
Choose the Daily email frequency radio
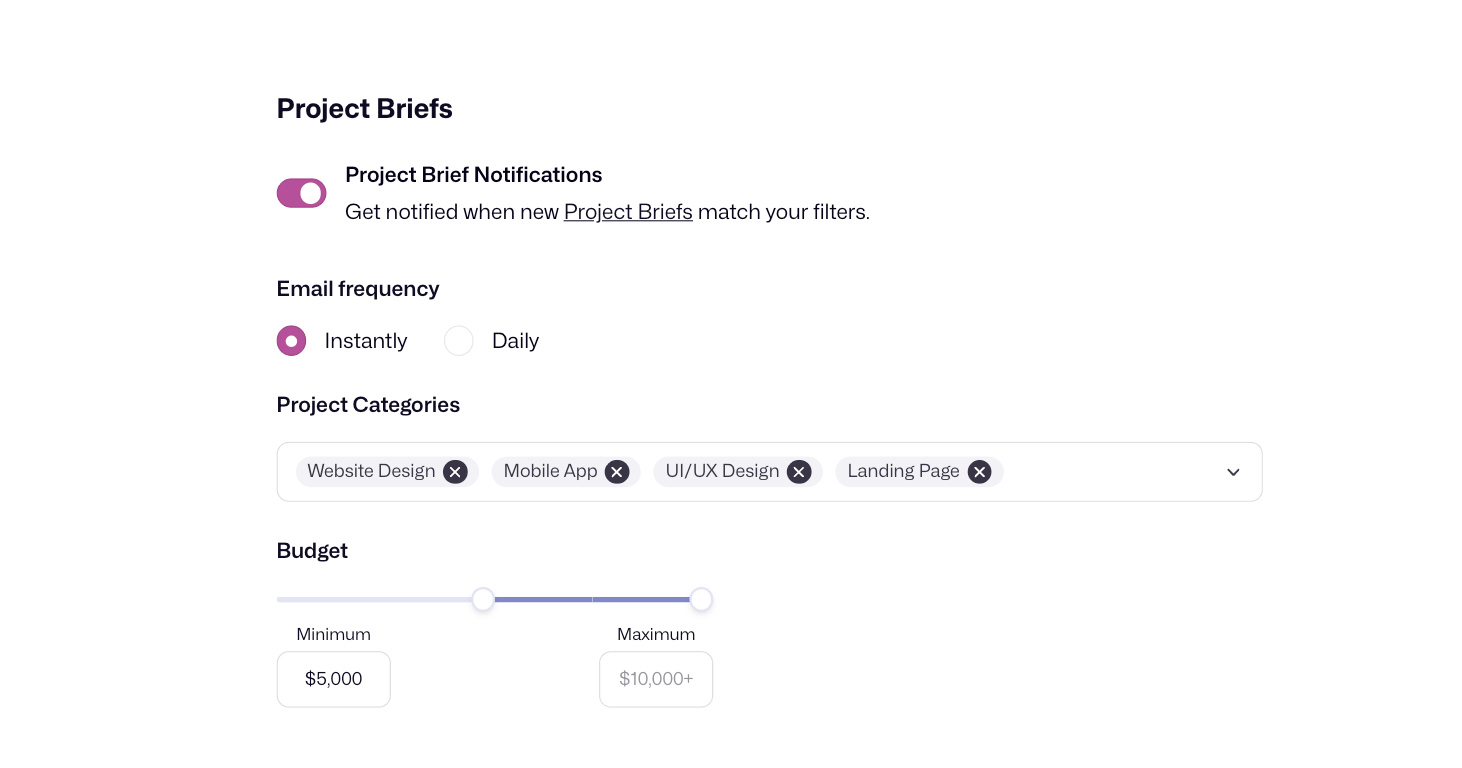click(x=458, y=341)
